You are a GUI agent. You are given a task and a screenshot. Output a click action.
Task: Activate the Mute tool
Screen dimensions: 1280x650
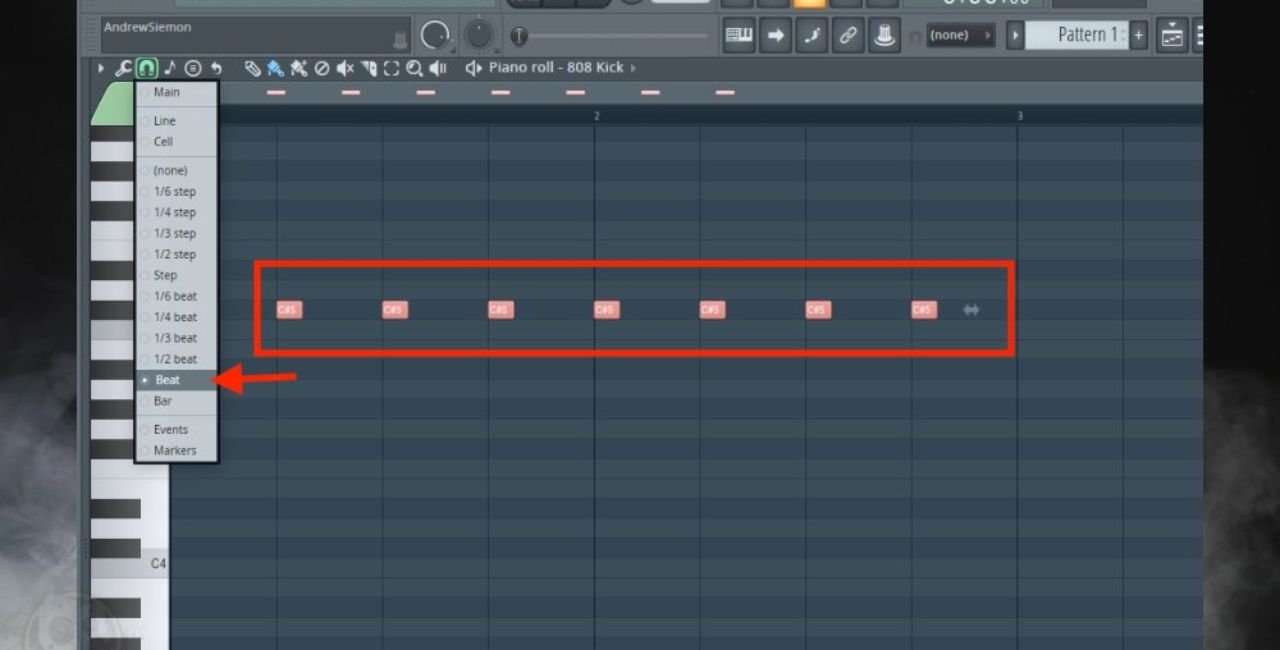point(344,68)
